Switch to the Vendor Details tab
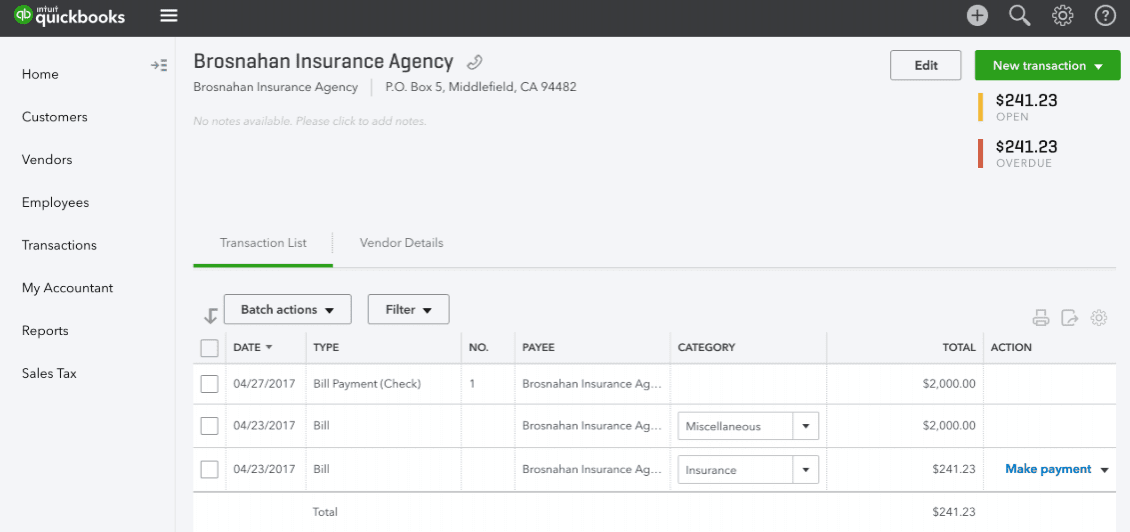The image size is (1130, 532). coord(401,243)
